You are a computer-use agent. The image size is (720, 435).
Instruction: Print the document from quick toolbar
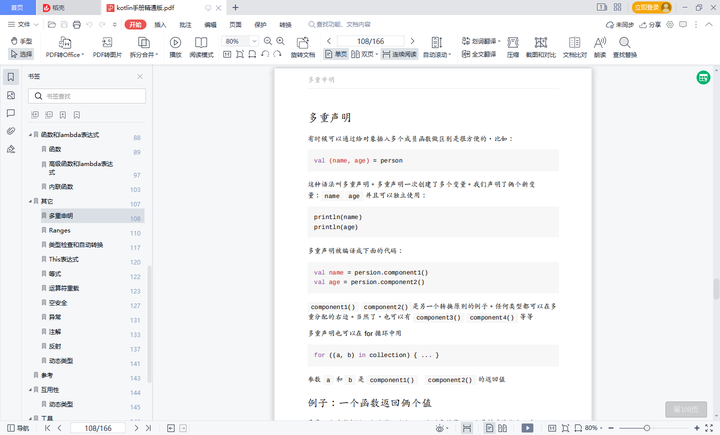77,25
